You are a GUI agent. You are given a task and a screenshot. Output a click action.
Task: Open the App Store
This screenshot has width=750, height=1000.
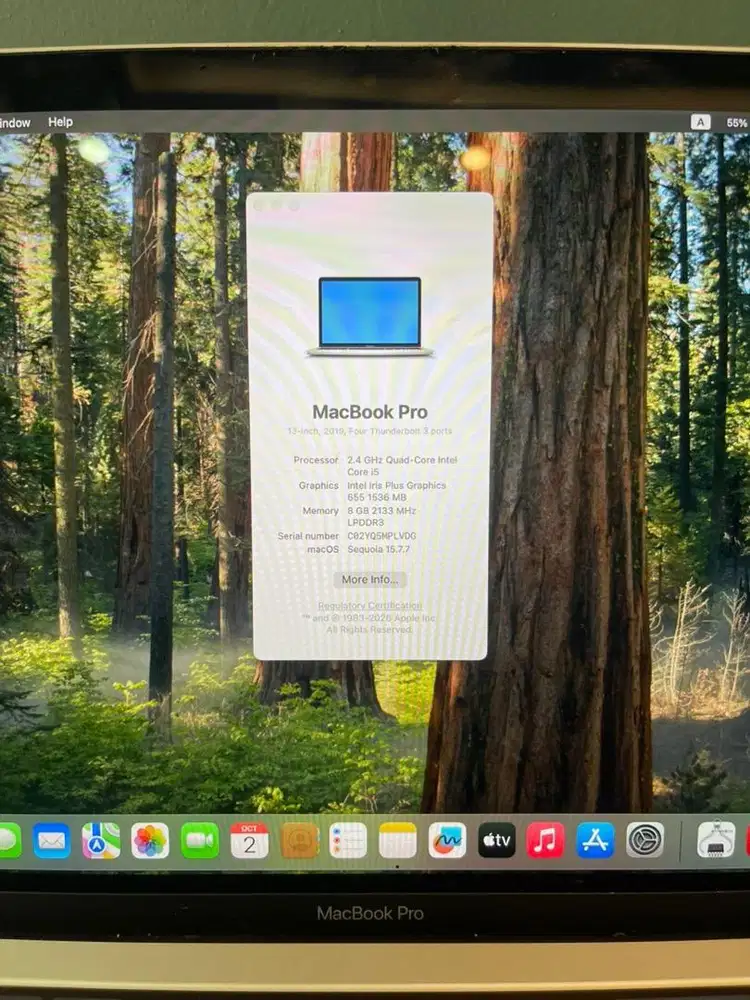(595, 840)
